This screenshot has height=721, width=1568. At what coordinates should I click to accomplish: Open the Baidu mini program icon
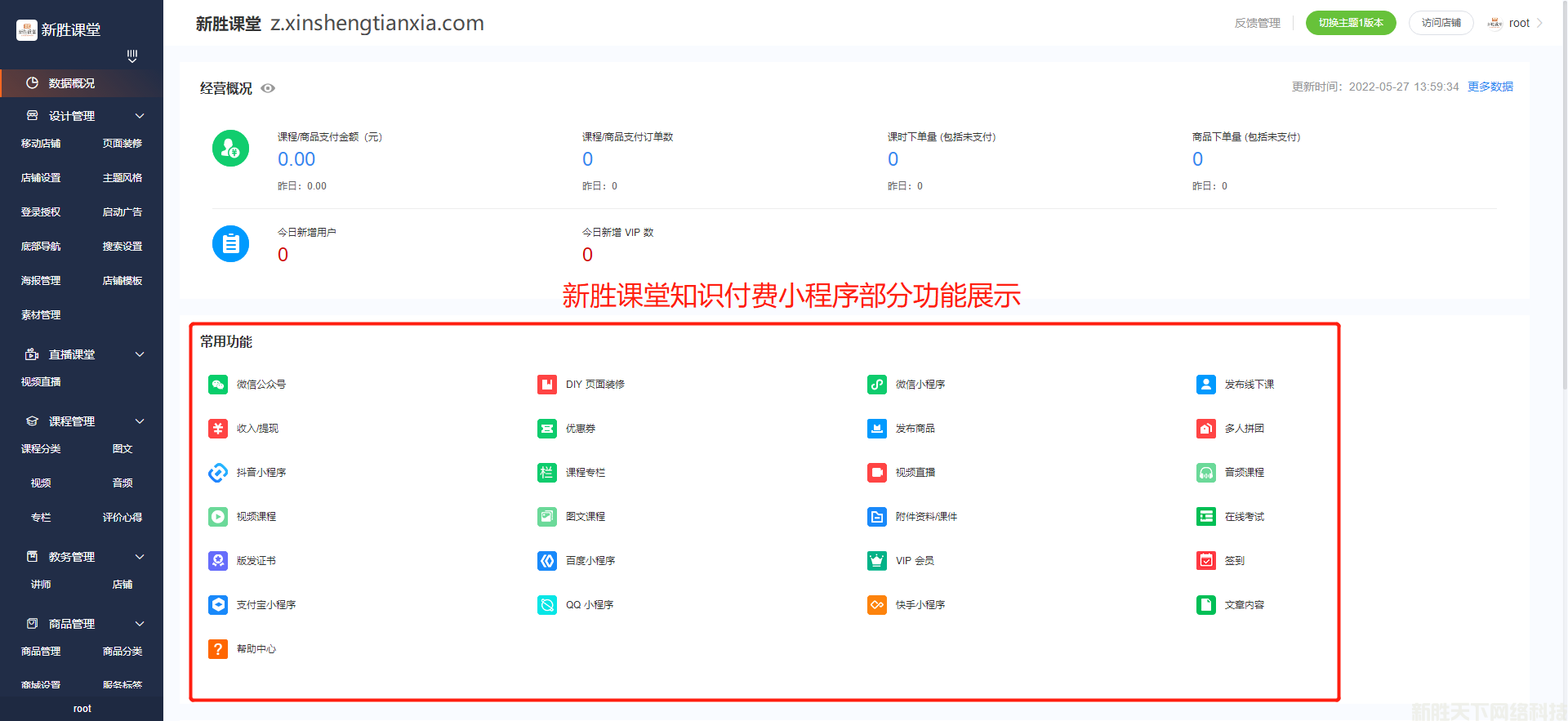coord(547,561)
